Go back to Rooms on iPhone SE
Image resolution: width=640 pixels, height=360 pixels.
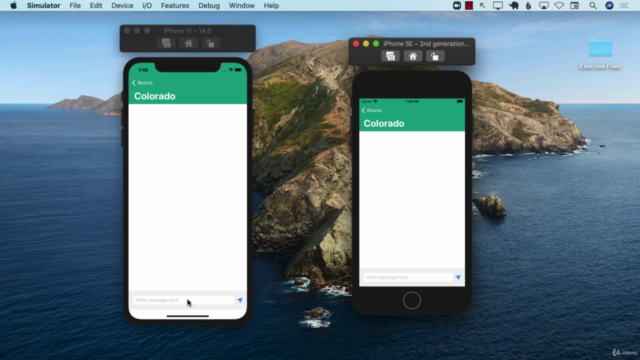pyautogui.click(x=371, y=110)
